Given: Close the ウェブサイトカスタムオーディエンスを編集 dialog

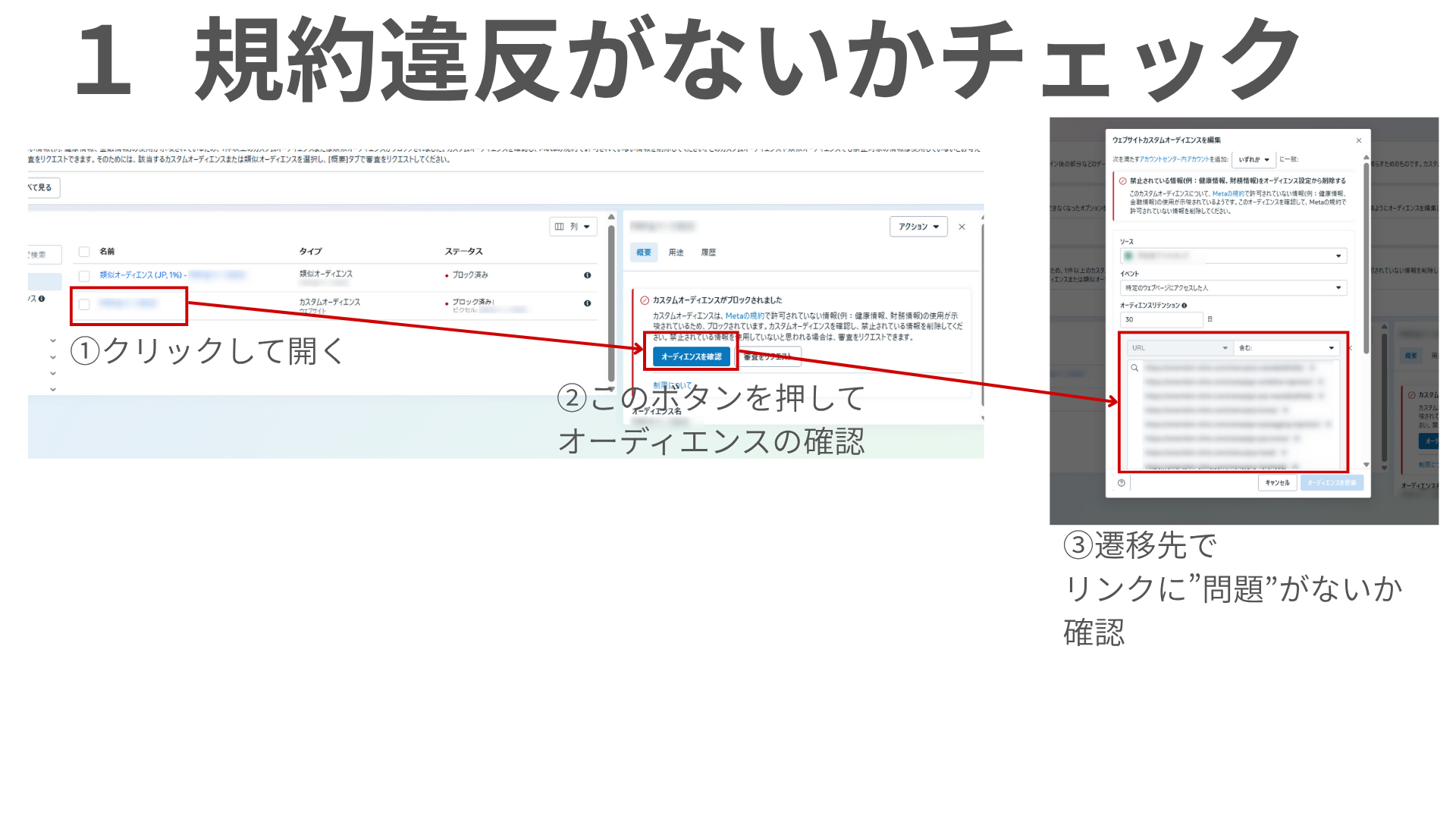Looking at the screenshot, I should [x=1359, y=140].
